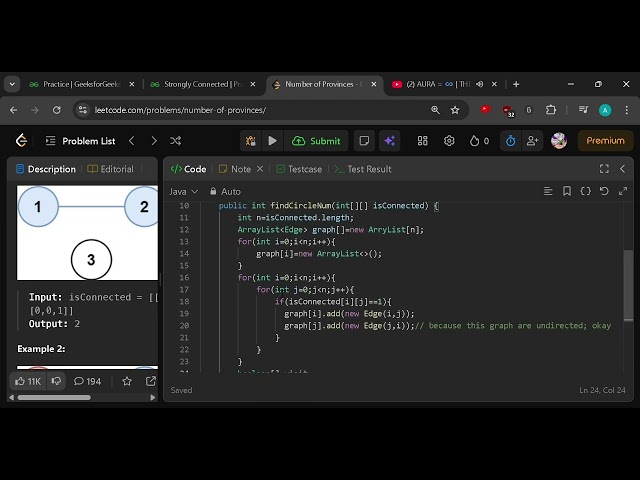Shuffle to a random problem
Image resolution: width=640 pixels, height=480 pixels.
tap(176, 141)
